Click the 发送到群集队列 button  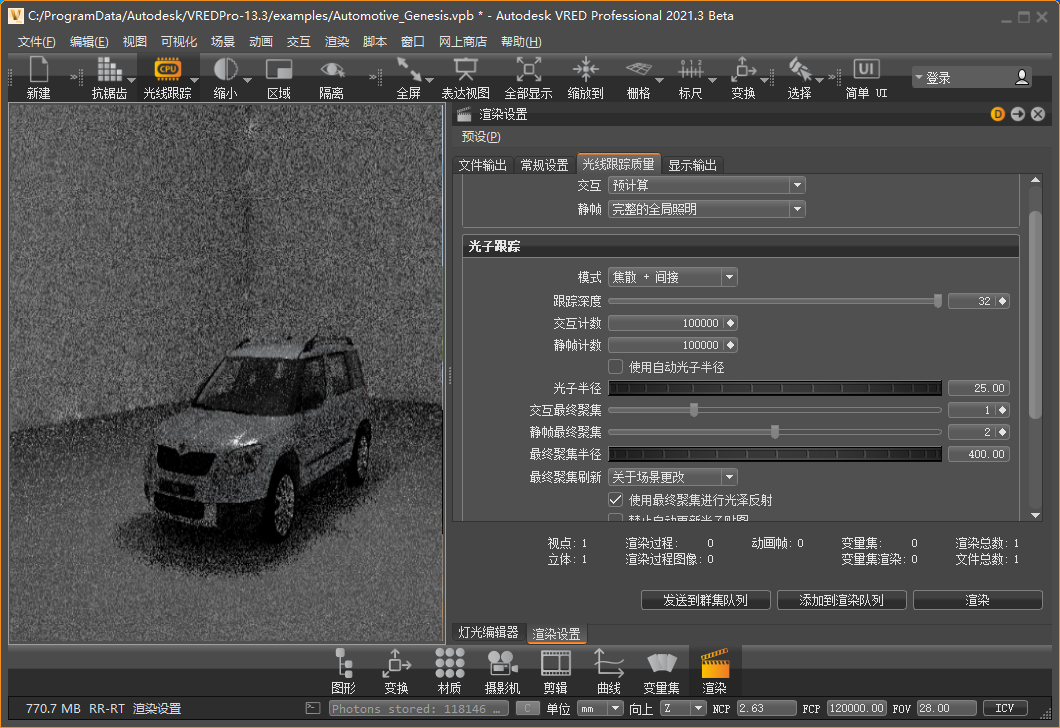click(704, 600)
